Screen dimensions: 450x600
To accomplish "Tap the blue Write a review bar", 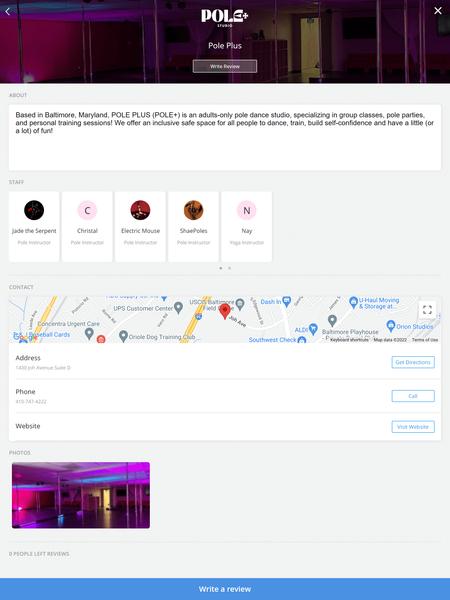I will click(225, 589).
